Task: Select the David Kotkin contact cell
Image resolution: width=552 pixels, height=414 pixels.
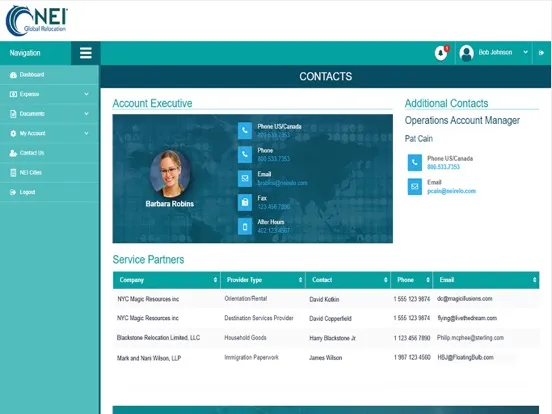Action: (x=324, y=299)
